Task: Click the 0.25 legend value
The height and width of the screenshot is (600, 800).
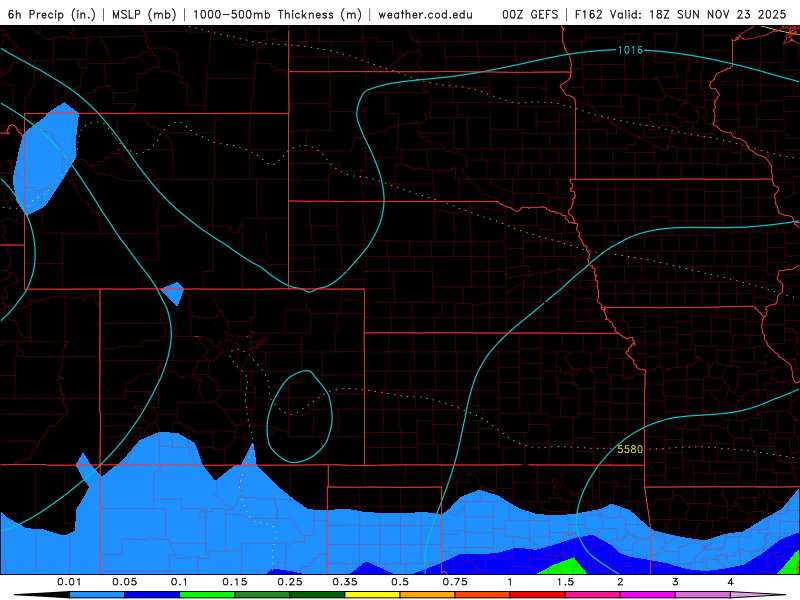Action: (x=290, y=582)
